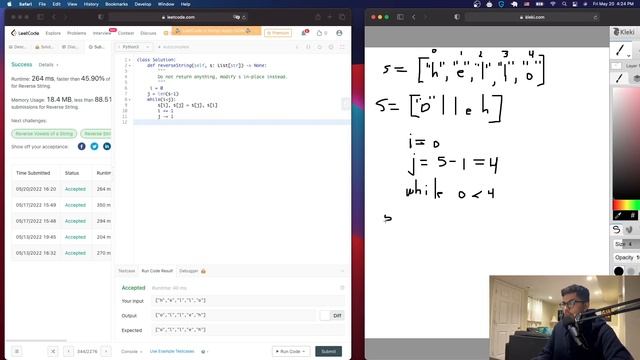Go to previous problem arrow
The image size is (640, 360).
(69, 351)
